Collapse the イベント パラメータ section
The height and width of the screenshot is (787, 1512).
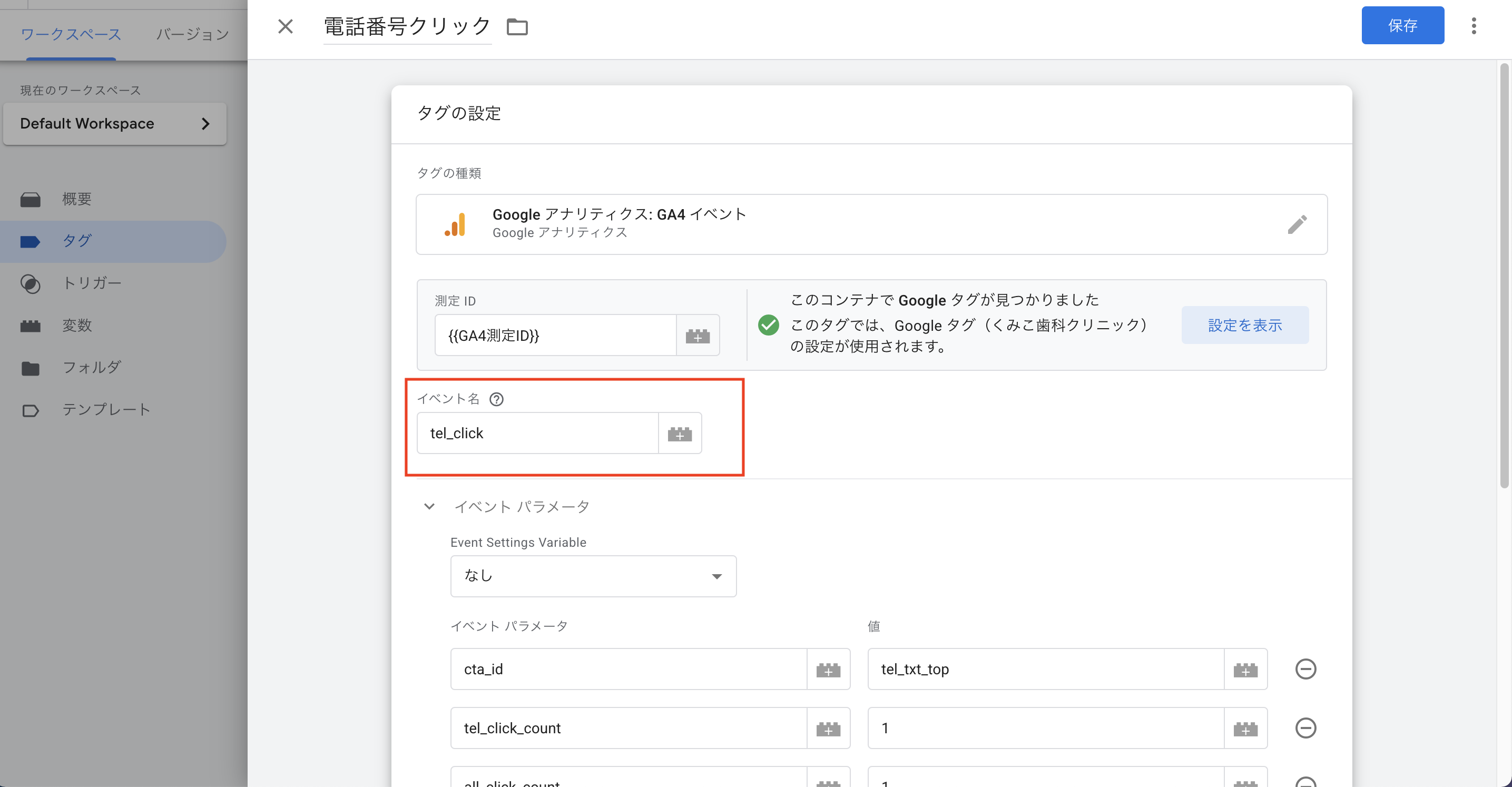point(429,506)
